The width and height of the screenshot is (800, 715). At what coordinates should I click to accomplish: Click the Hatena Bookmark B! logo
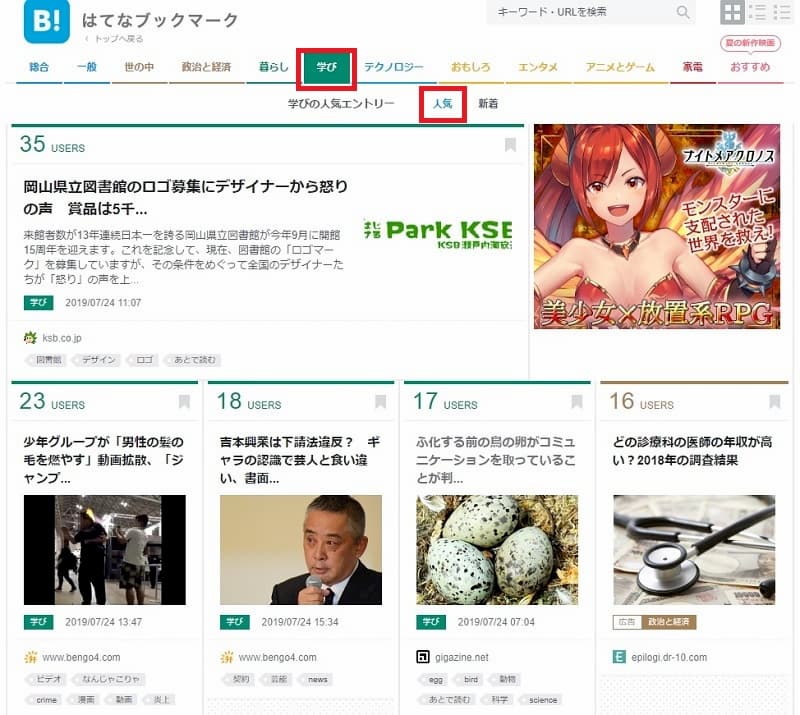[x=46, y=21]
